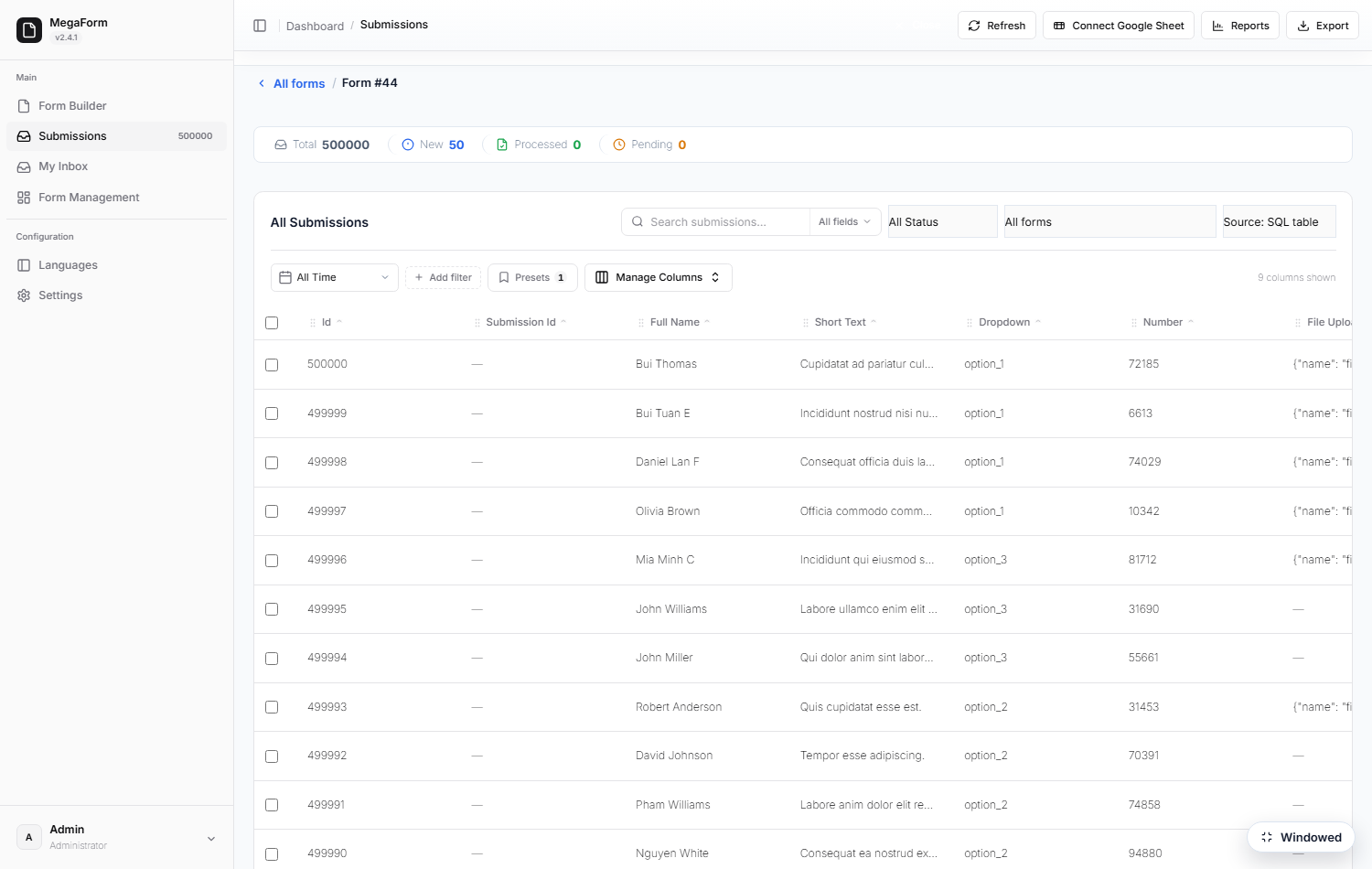The image size is (1372, 869).
Task: Open Settings in the sidebar
Action: [116, 295]
